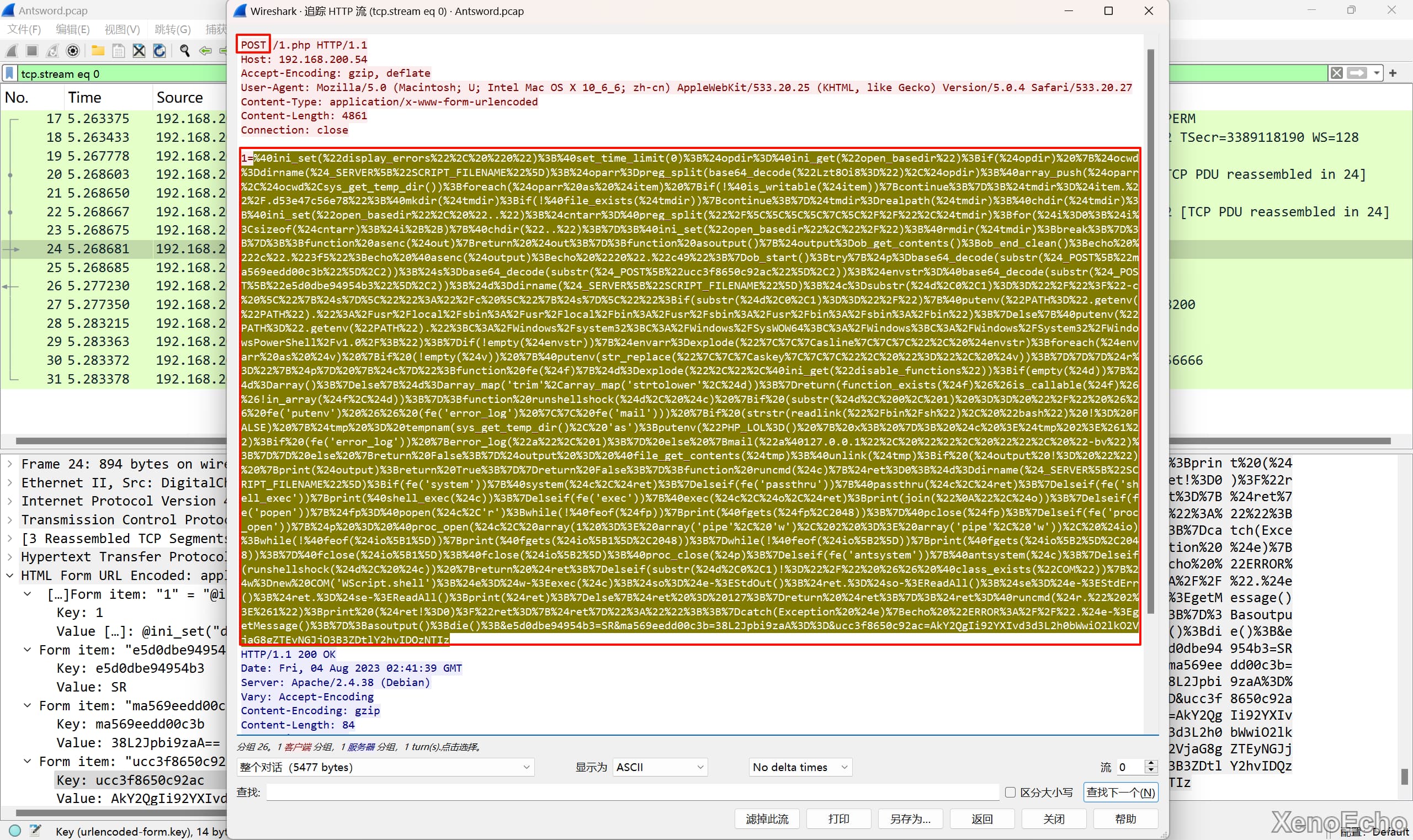Click the capture options gear icon
The width and height of the screenshot is (1413, 840).
point(72,51)
